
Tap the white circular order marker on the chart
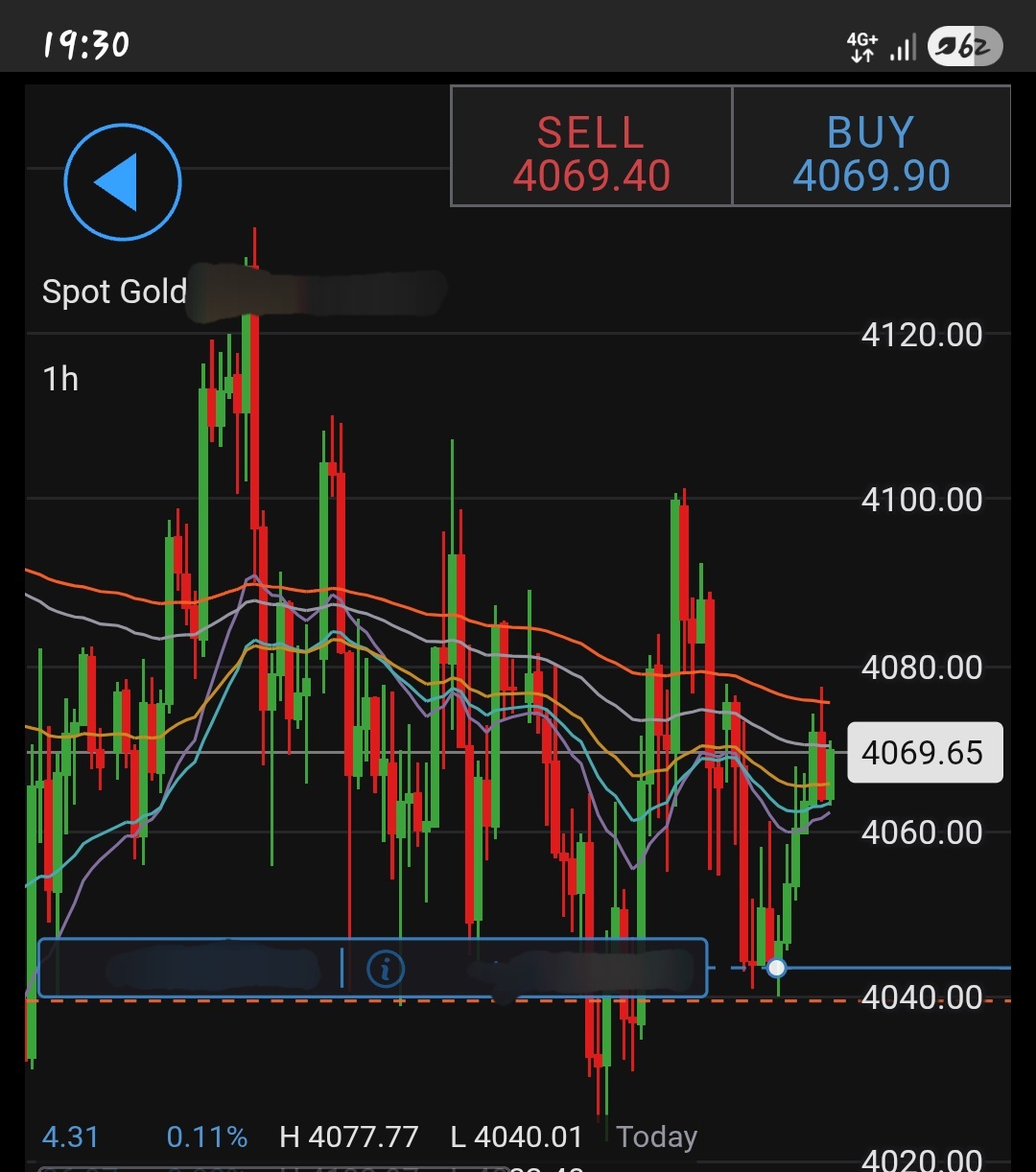click(x=775, y=970)
